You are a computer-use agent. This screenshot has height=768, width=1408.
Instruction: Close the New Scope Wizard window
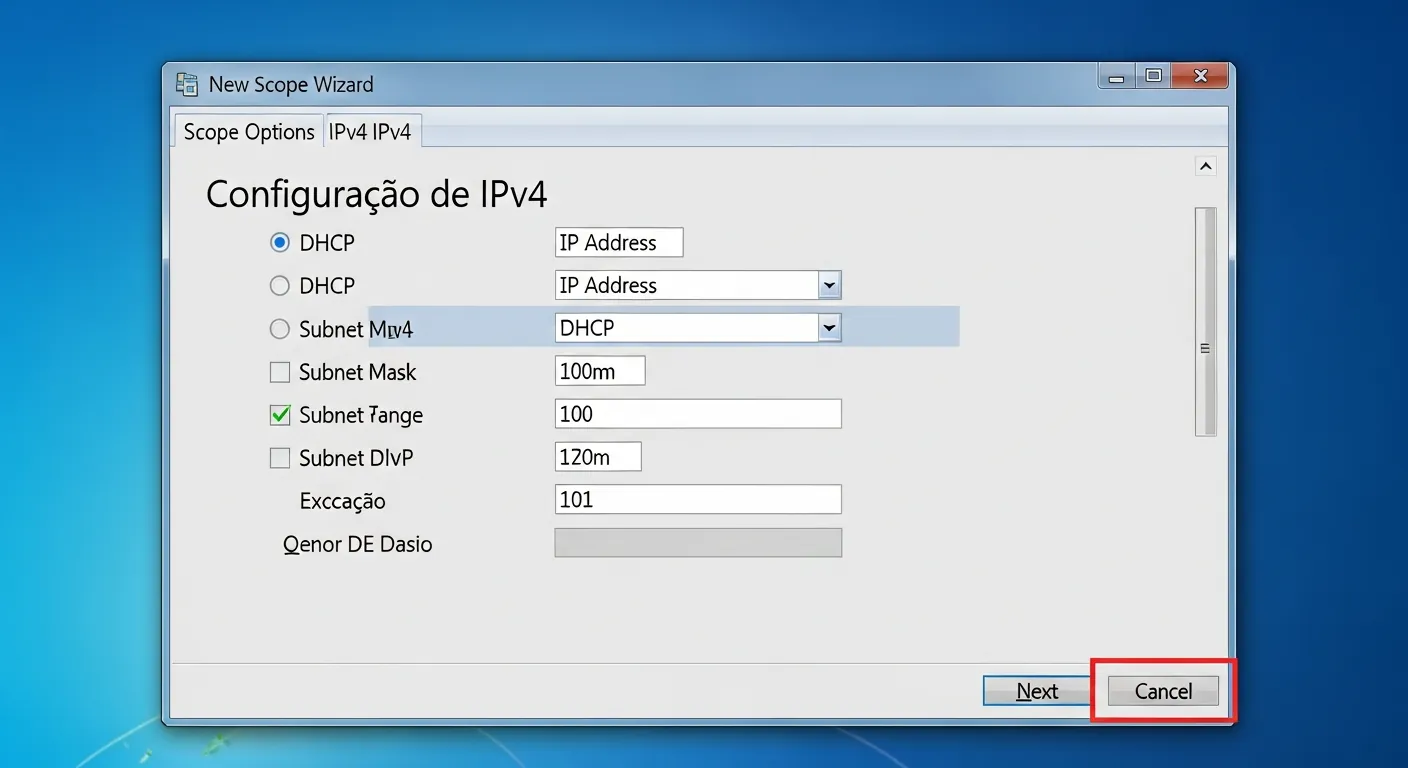pyautogui.click(x=1201, y=76)
